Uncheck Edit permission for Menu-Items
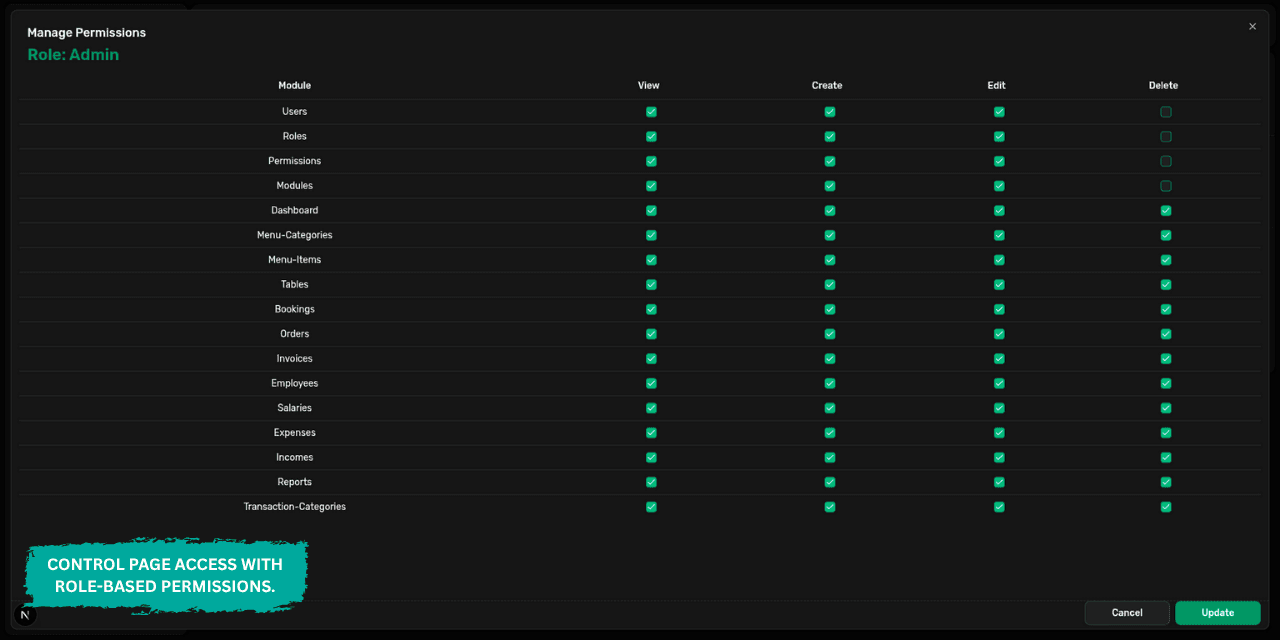1280x640 pixels. click(998, 259)
